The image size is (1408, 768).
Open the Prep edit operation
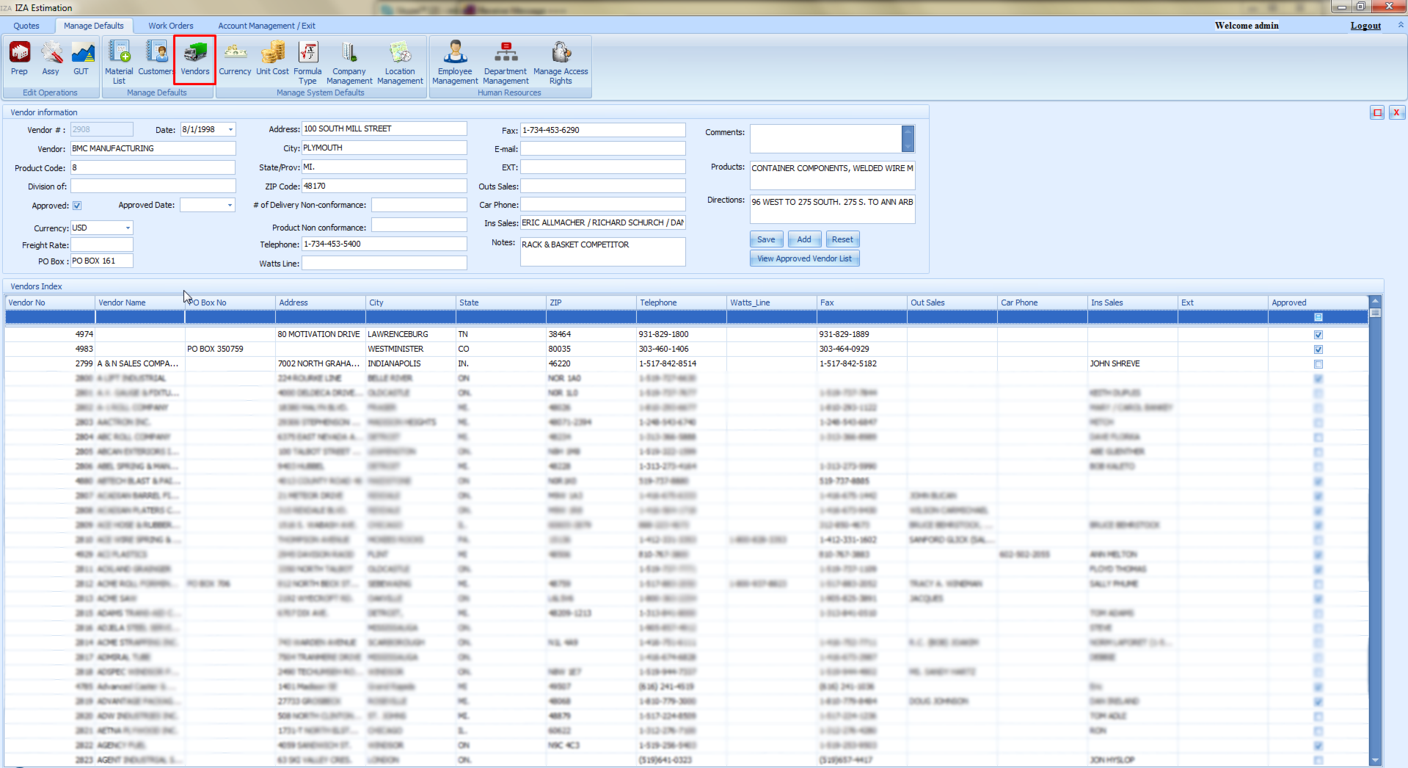[19, 59]
